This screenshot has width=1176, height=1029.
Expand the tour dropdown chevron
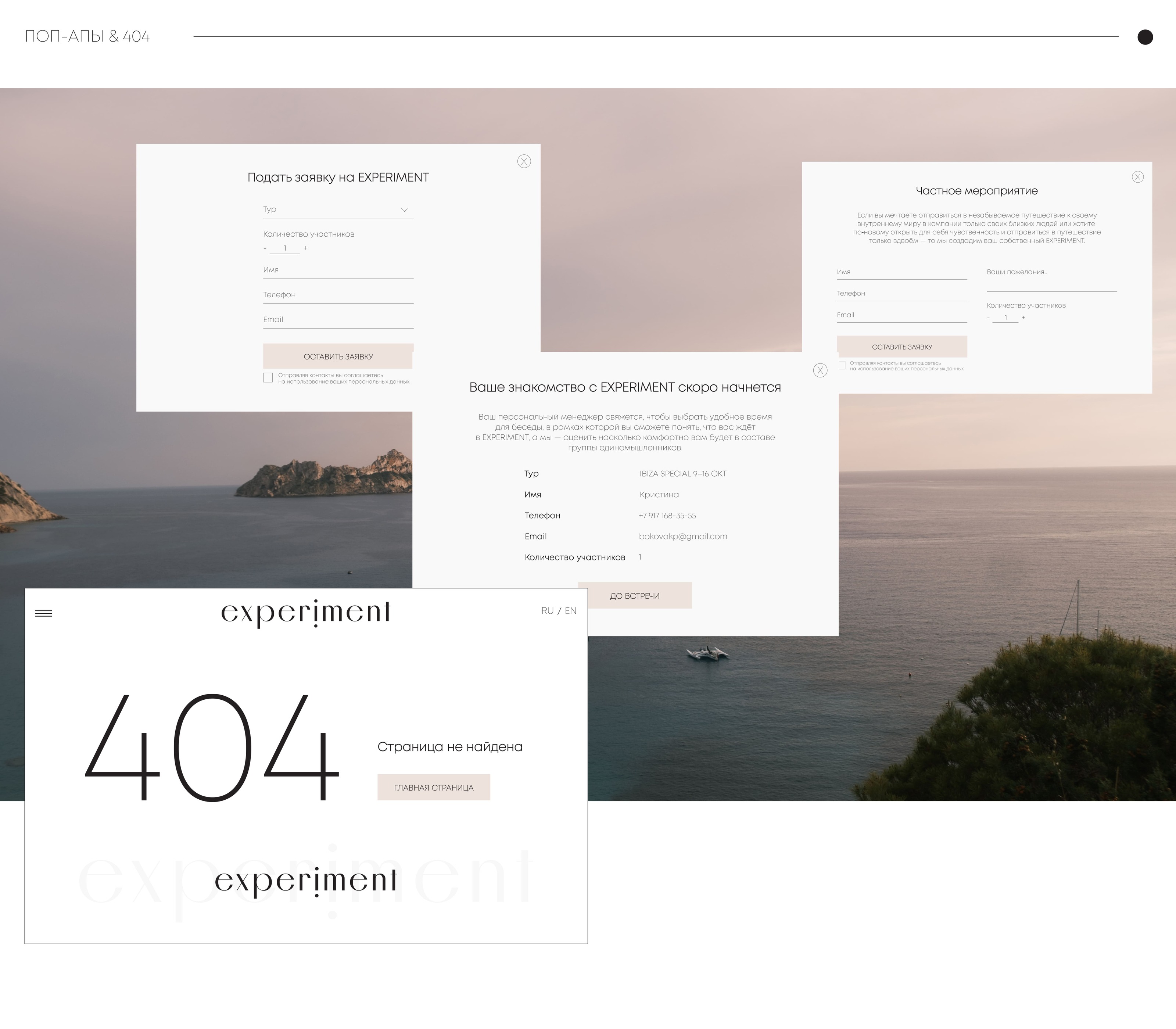click(404, 210)
